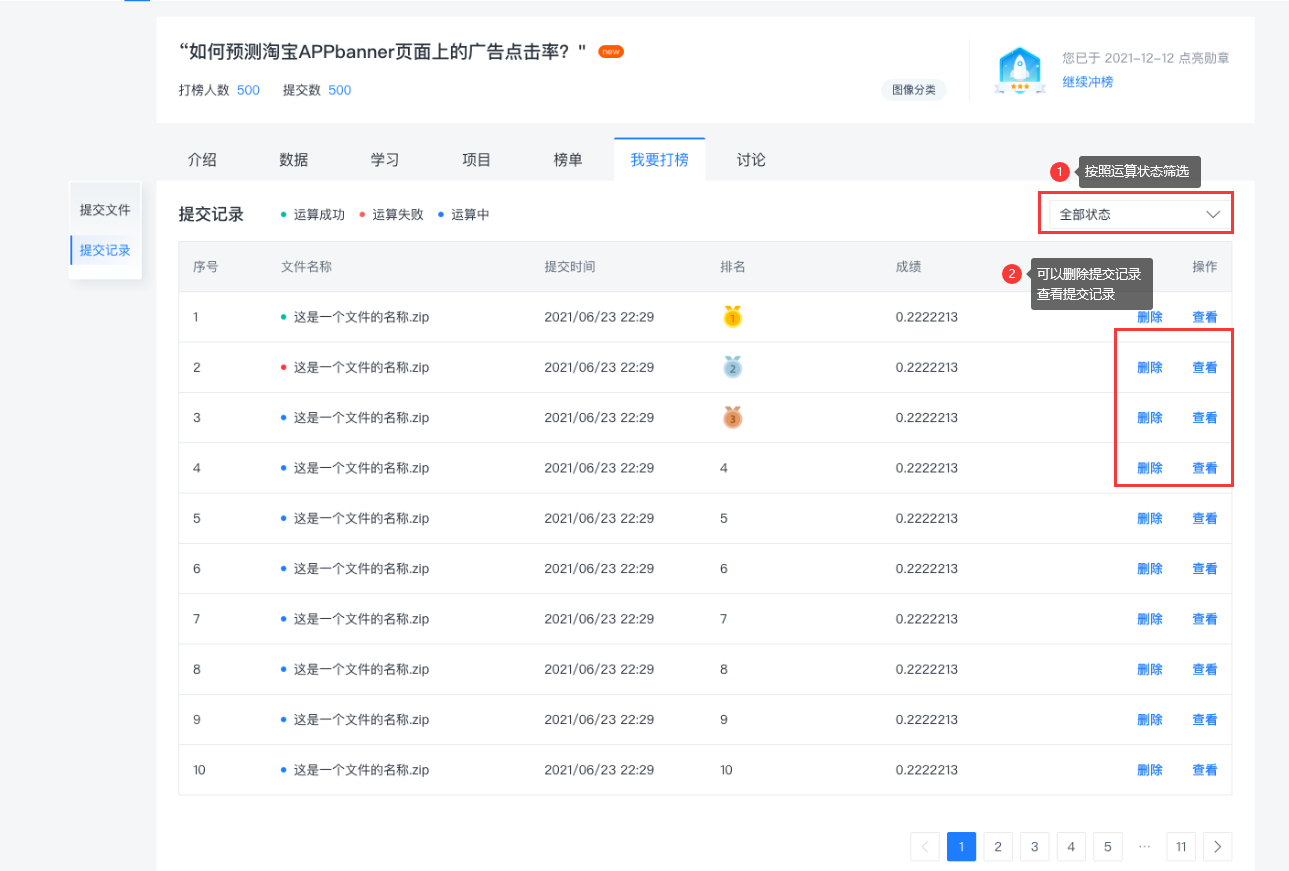Click the 提交时间 column header
1289x871 pixels.
click(x=570, y=267)
